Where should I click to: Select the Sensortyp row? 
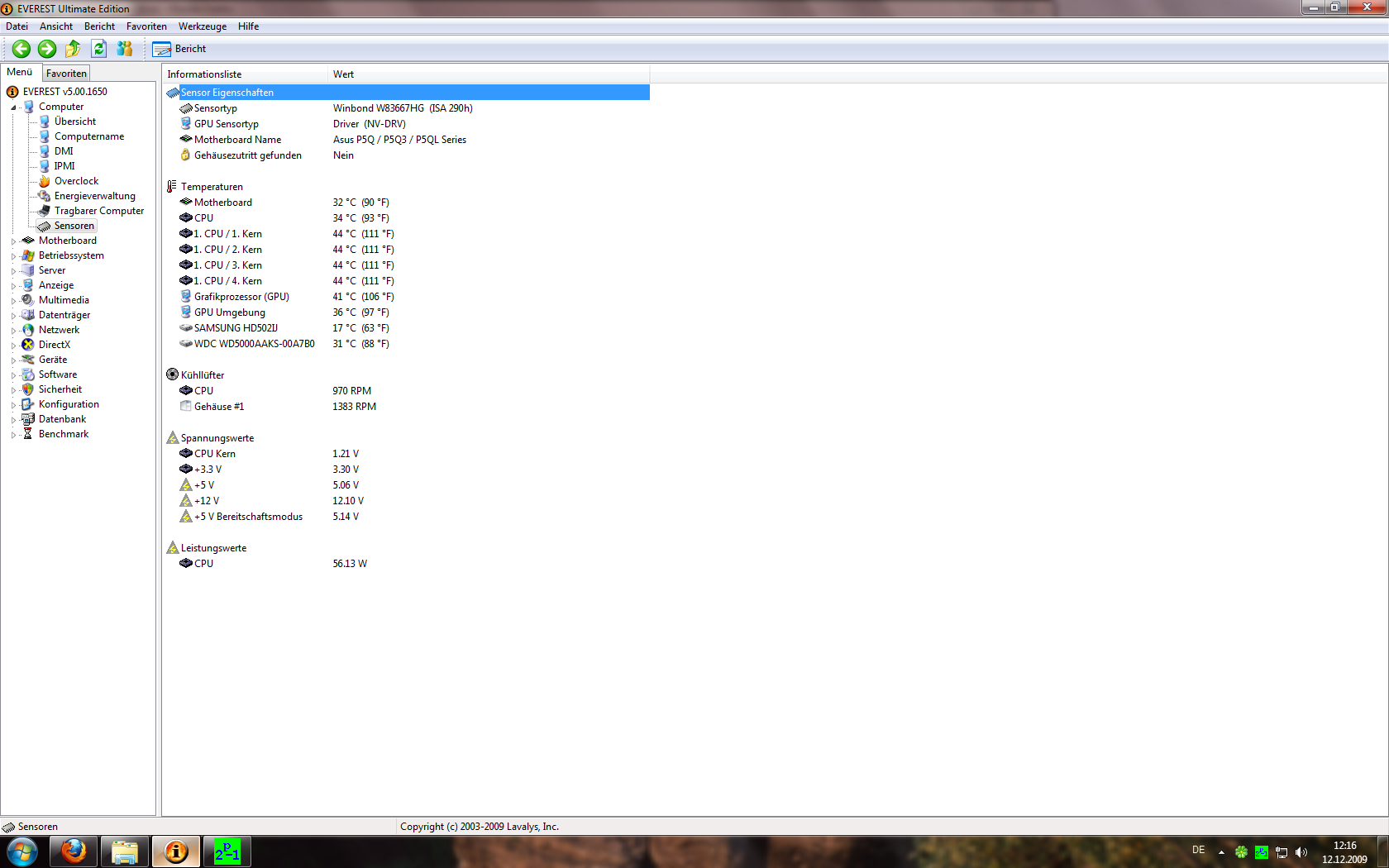(408, 108)
